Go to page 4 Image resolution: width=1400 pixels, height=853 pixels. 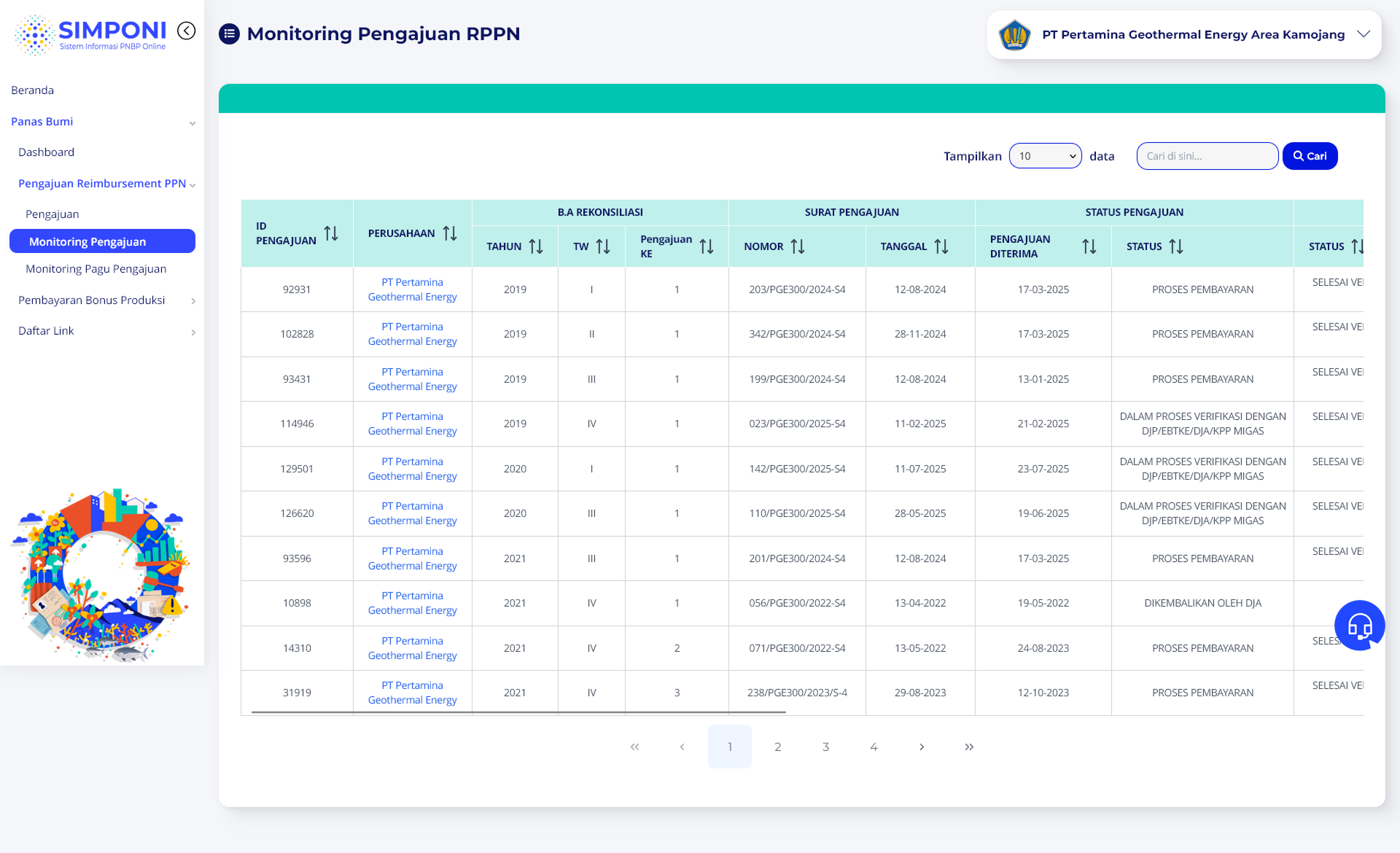click(x=874, y=747)
